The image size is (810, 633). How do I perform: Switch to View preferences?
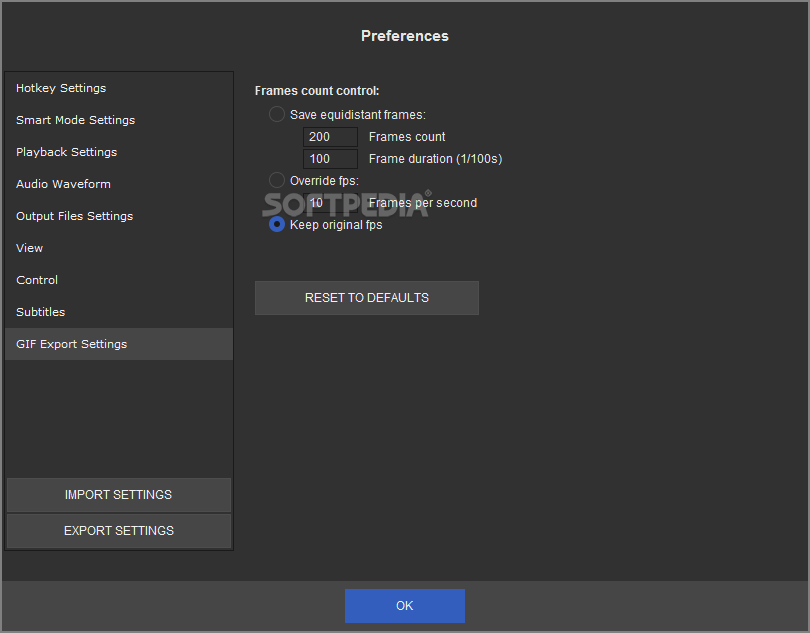click(119, 248)
